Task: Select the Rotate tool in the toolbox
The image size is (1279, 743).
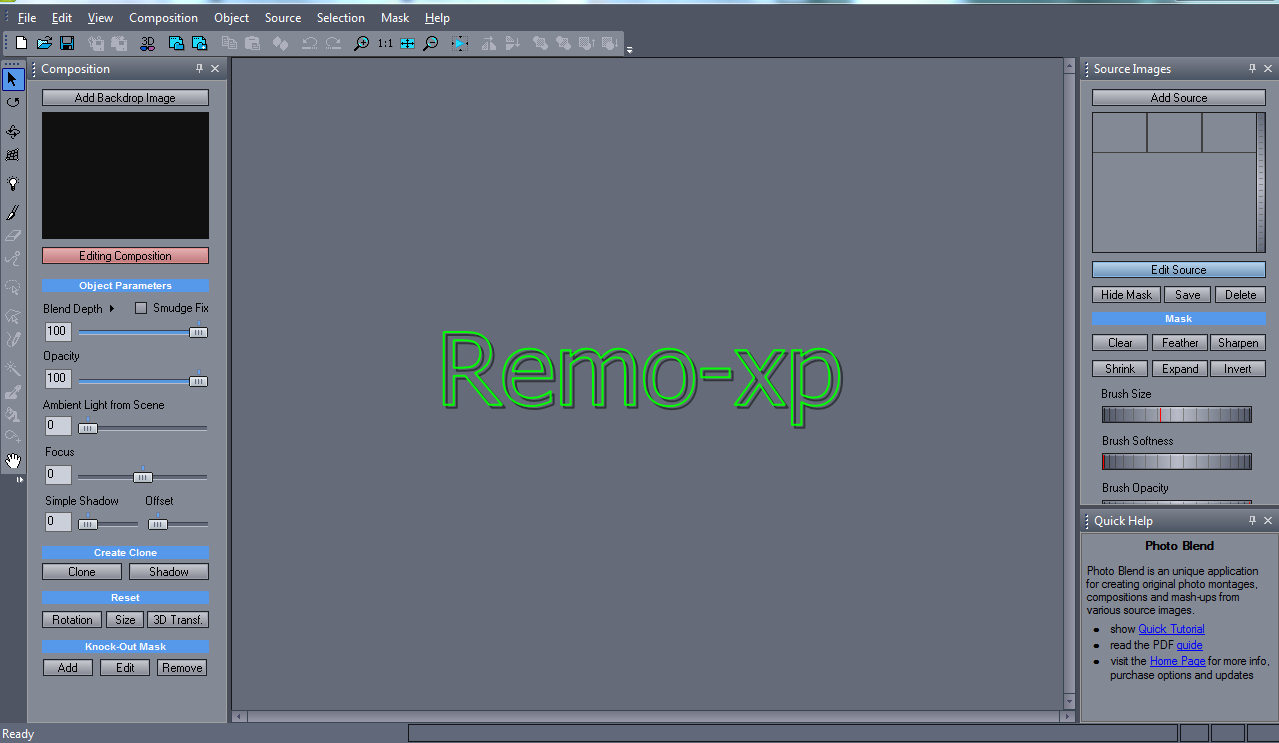Action: pos(13,102)
